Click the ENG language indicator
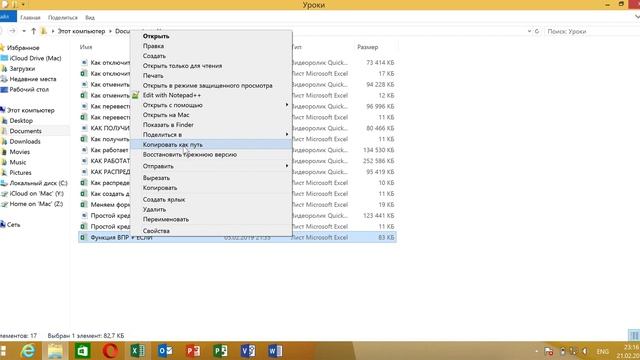 pos(602,351)
